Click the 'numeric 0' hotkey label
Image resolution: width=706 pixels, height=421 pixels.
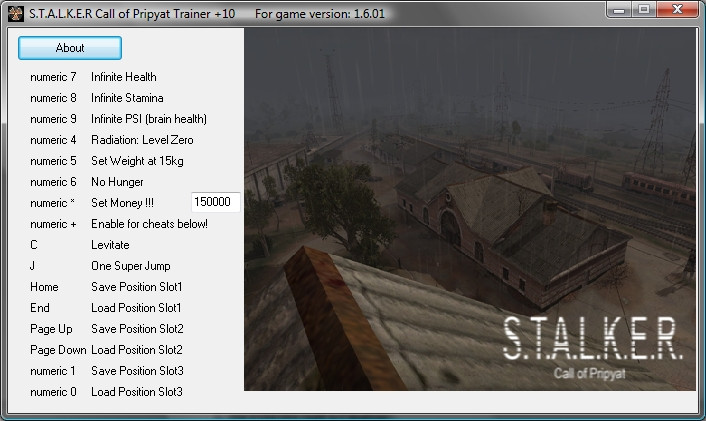point(53,392)
